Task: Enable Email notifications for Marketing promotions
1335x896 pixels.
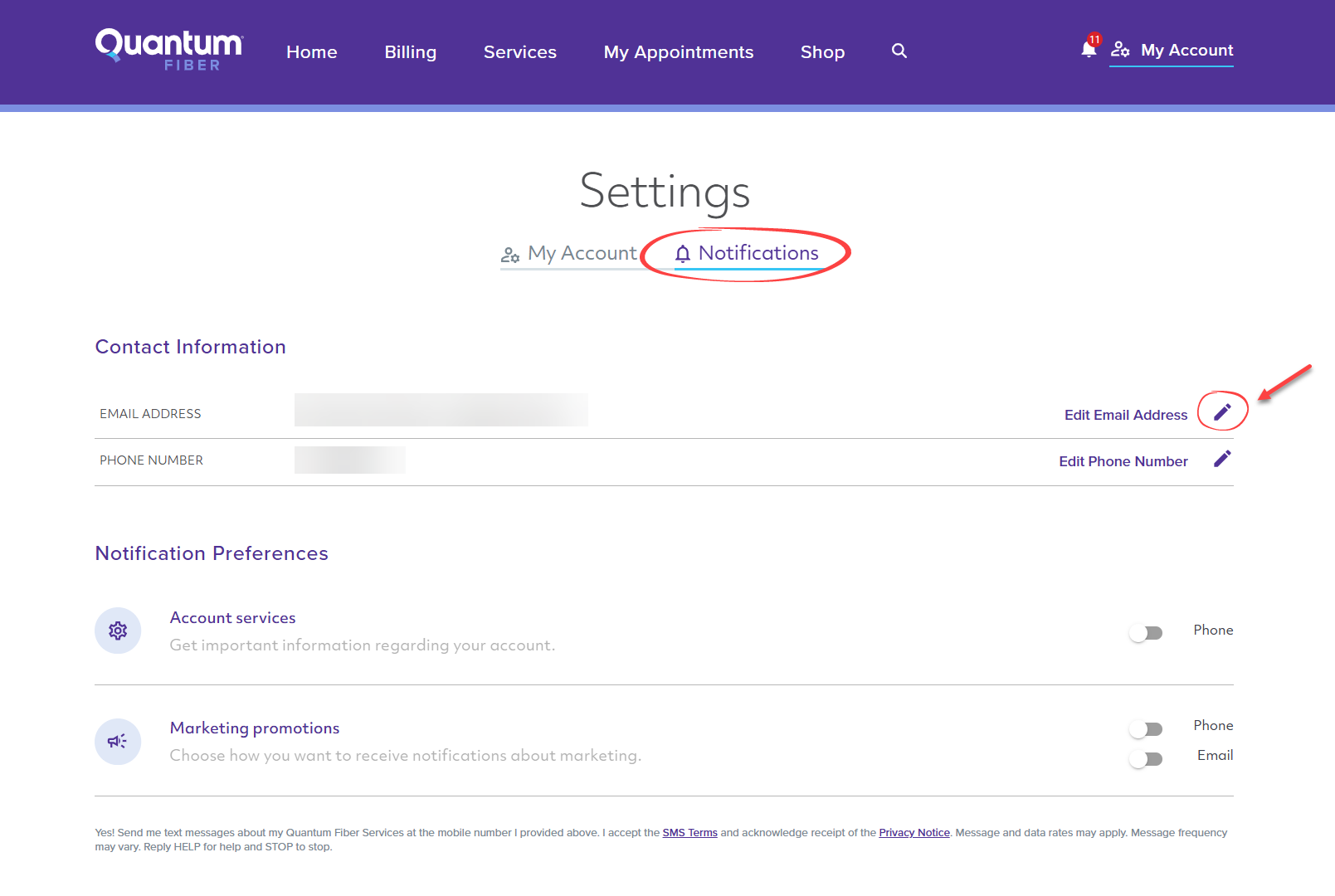Action: pos(1146,757)
